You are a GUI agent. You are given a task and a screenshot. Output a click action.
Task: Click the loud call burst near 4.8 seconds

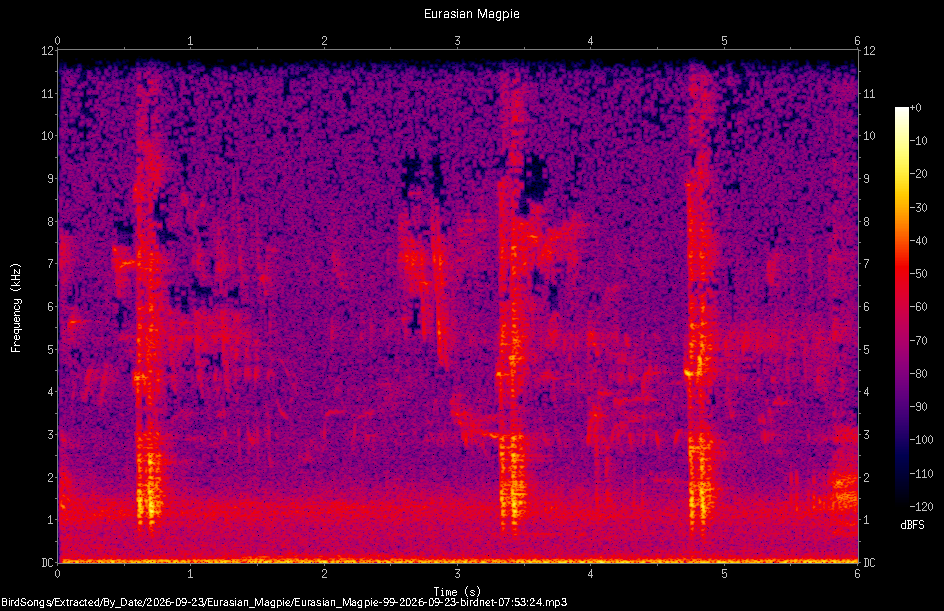(700, 301)
